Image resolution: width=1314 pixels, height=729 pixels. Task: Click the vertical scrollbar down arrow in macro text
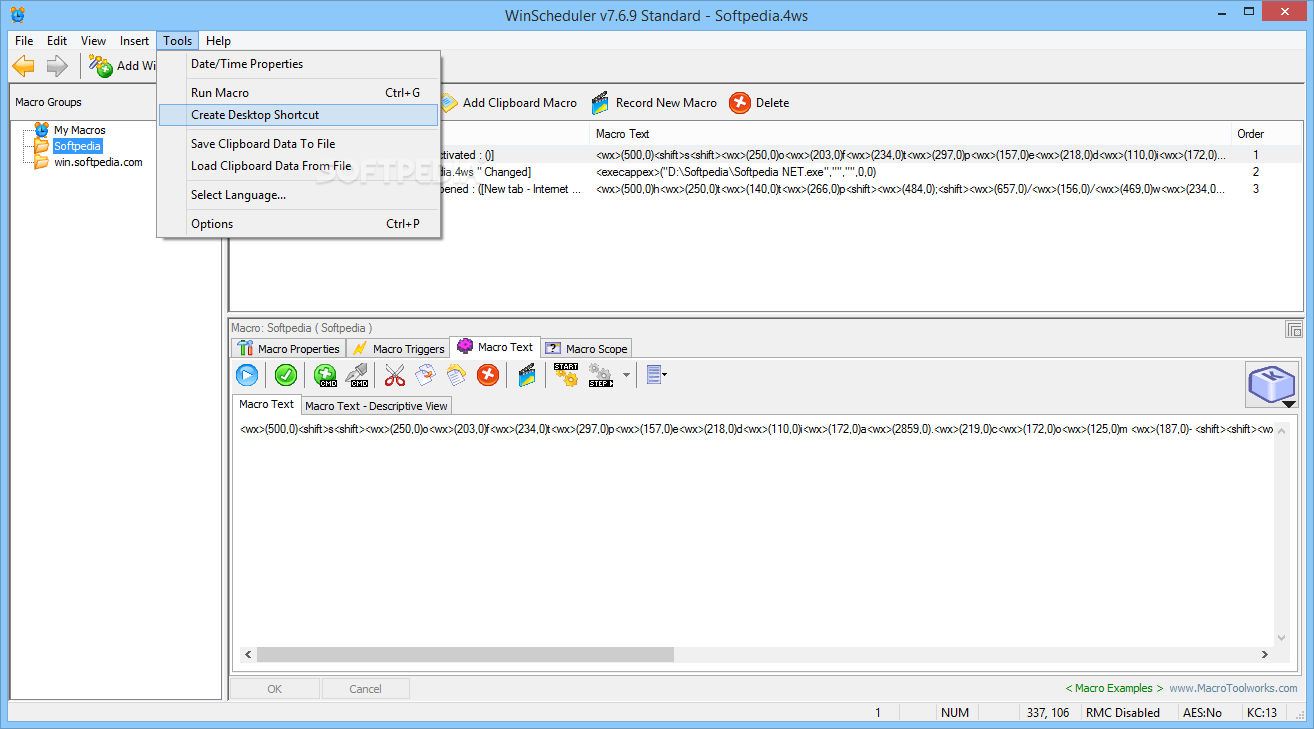1282,637
